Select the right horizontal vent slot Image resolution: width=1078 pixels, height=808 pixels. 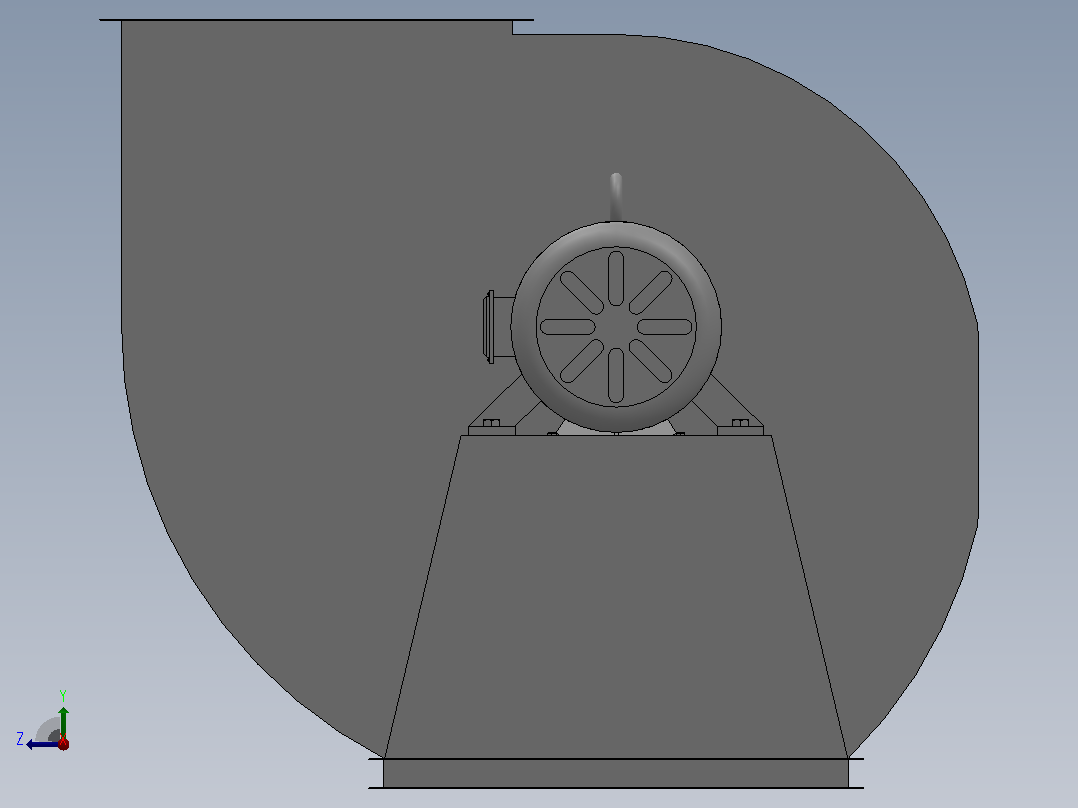click(x=665, y=327)
